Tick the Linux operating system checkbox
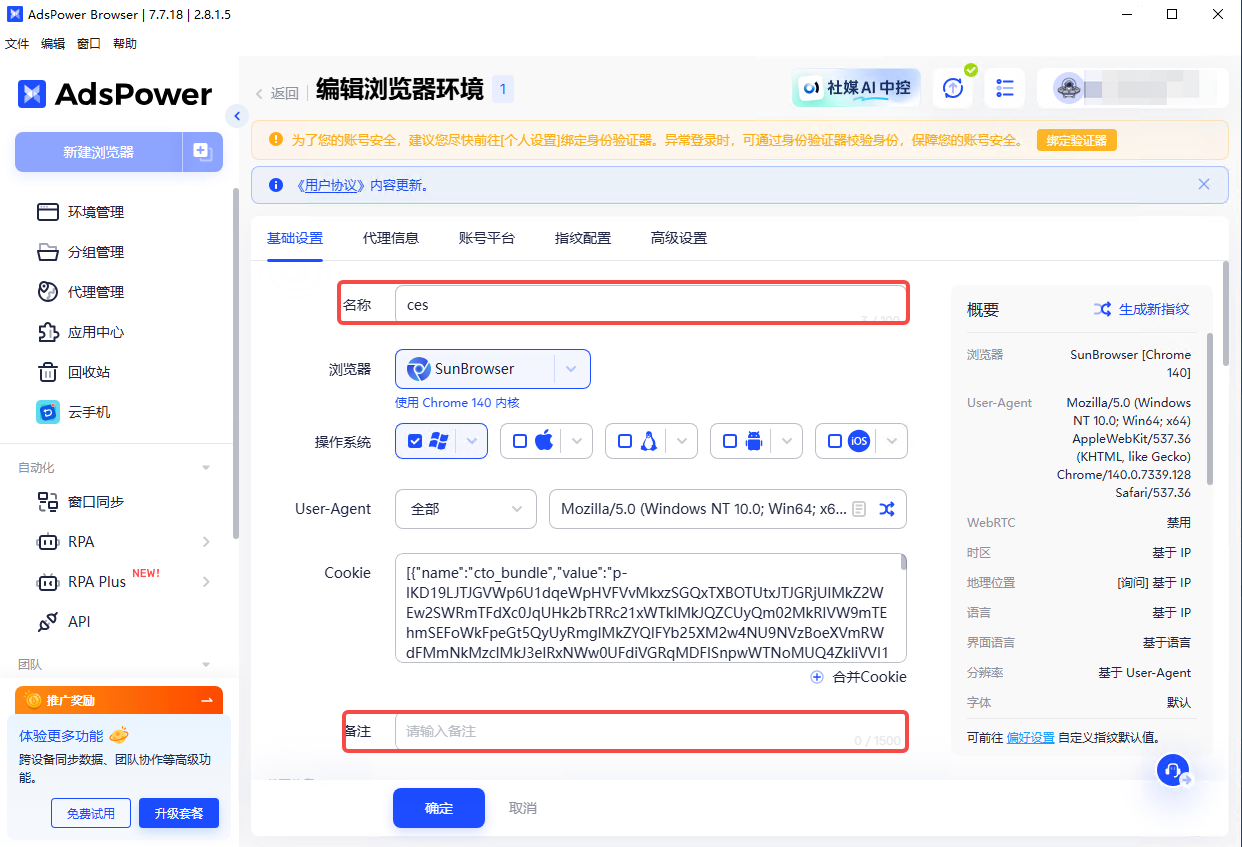The height and width of the screenshot is (847, 1242). tap(625, 441)
